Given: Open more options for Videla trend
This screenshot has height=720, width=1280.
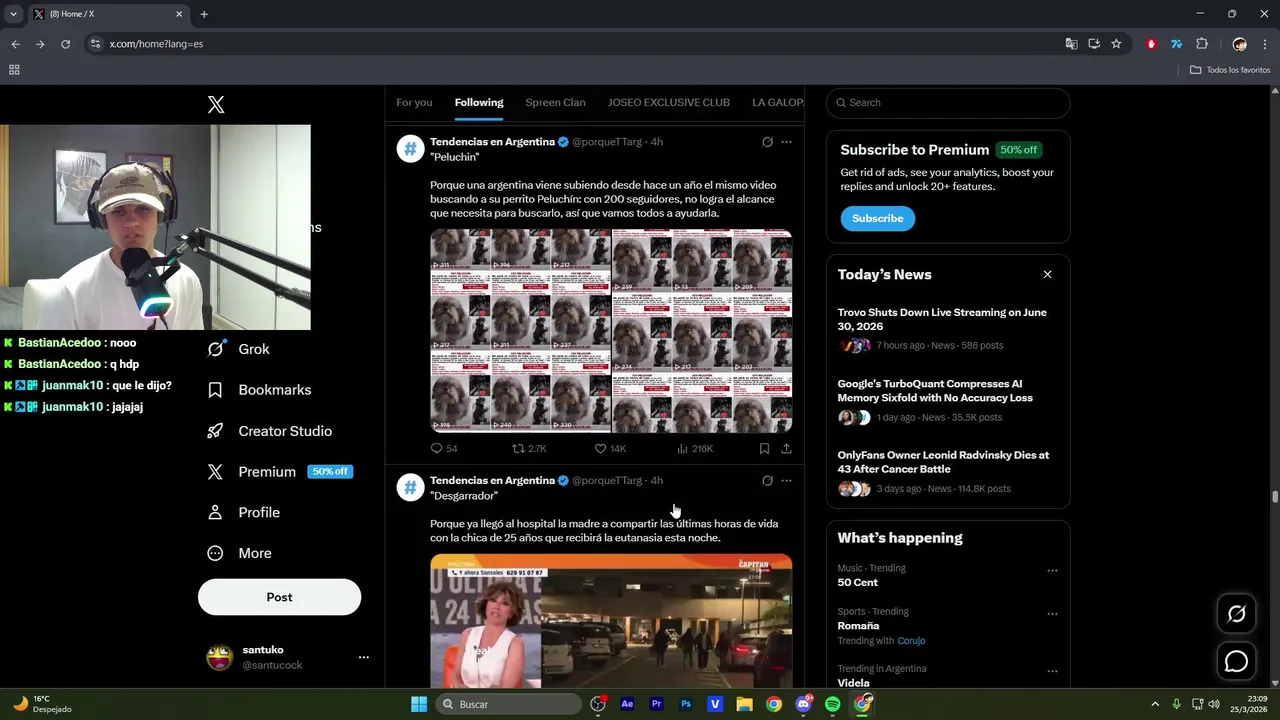Looking at the screenshot, I should coord(1052,671).
